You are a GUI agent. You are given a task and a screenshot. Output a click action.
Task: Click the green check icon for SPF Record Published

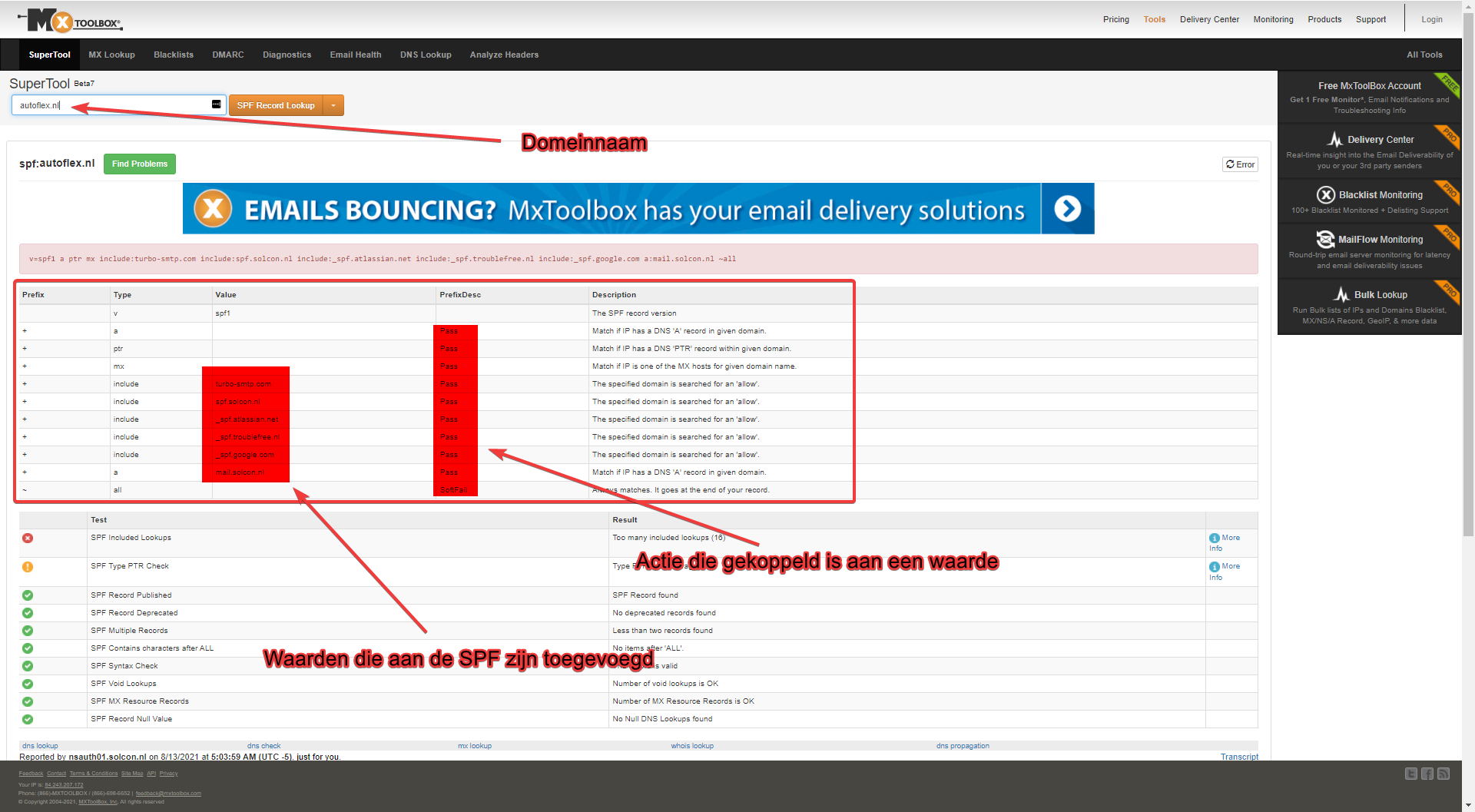coord(28,595)
